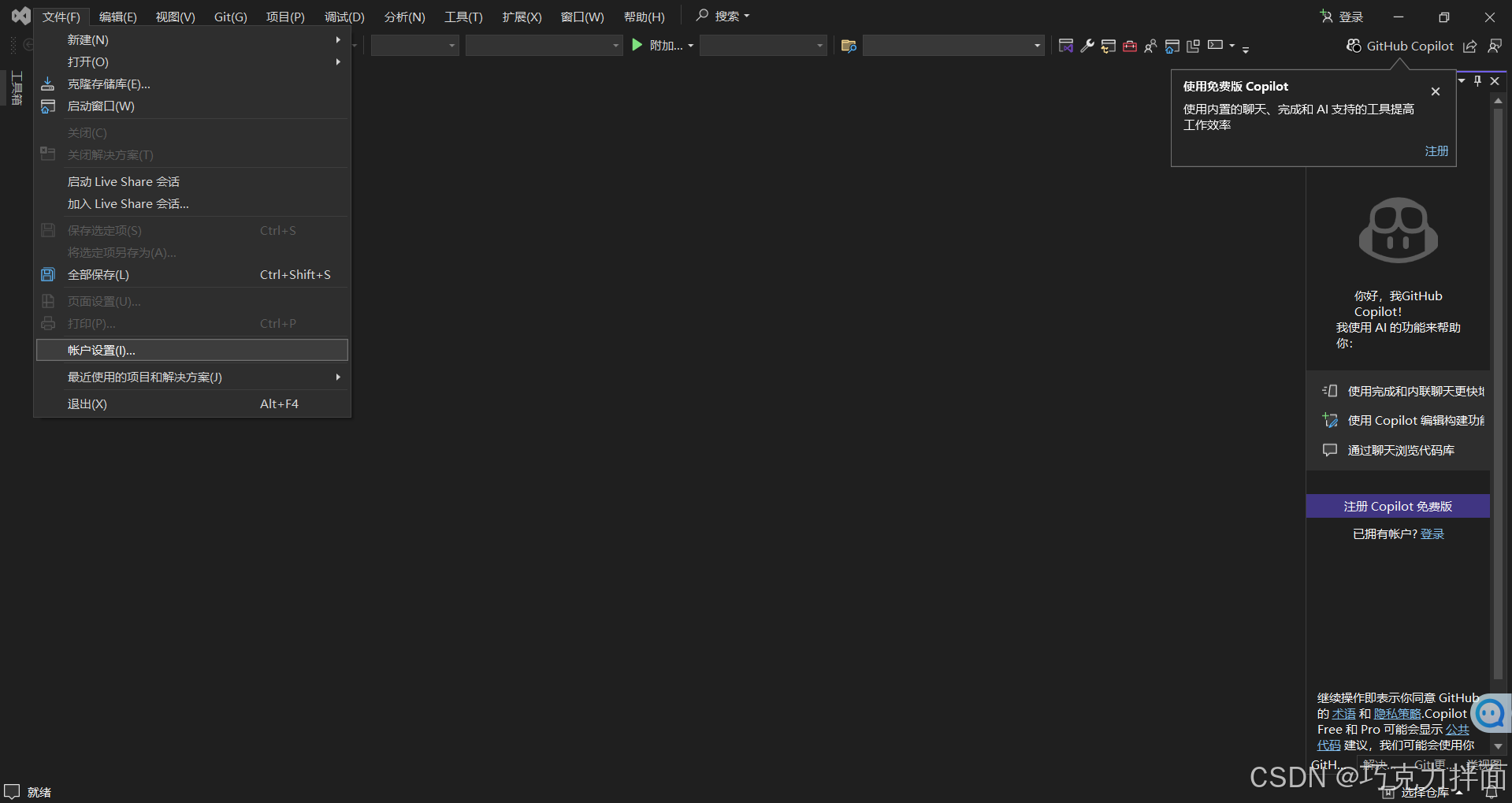
Task: Open the 搜索 search box
Action: [x=723, y=16]
